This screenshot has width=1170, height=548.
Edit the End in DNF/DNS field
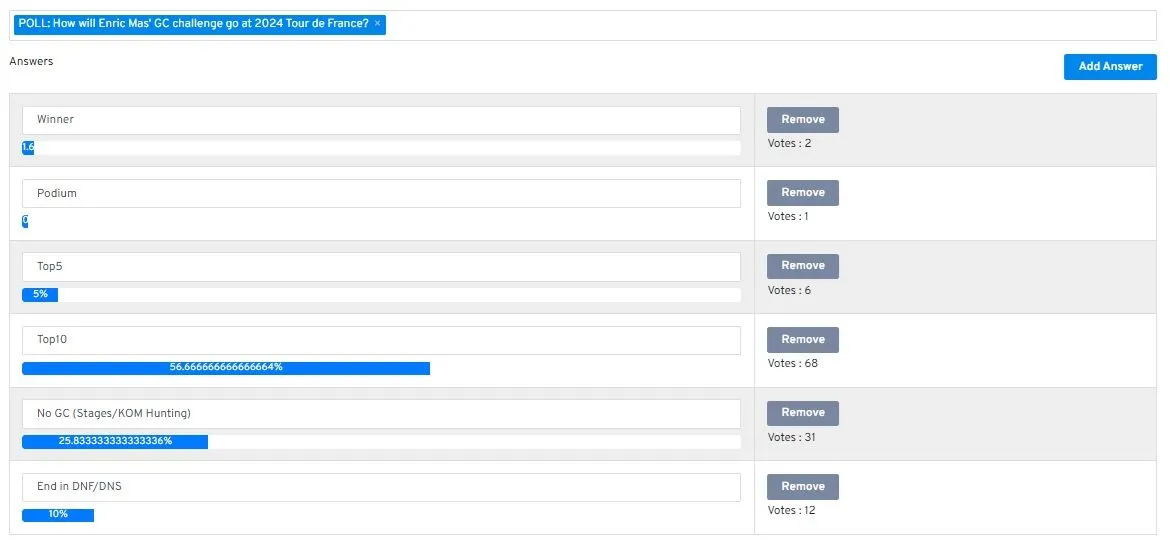click(x=381, y=488)
